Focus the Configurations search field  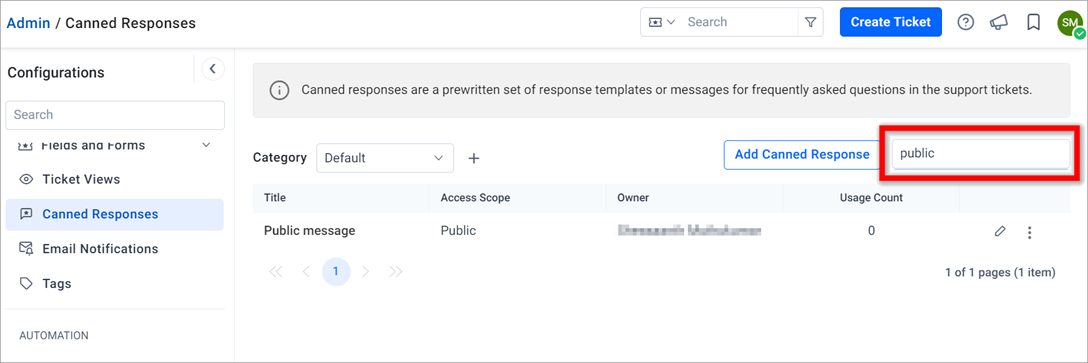tap(115, 115)
